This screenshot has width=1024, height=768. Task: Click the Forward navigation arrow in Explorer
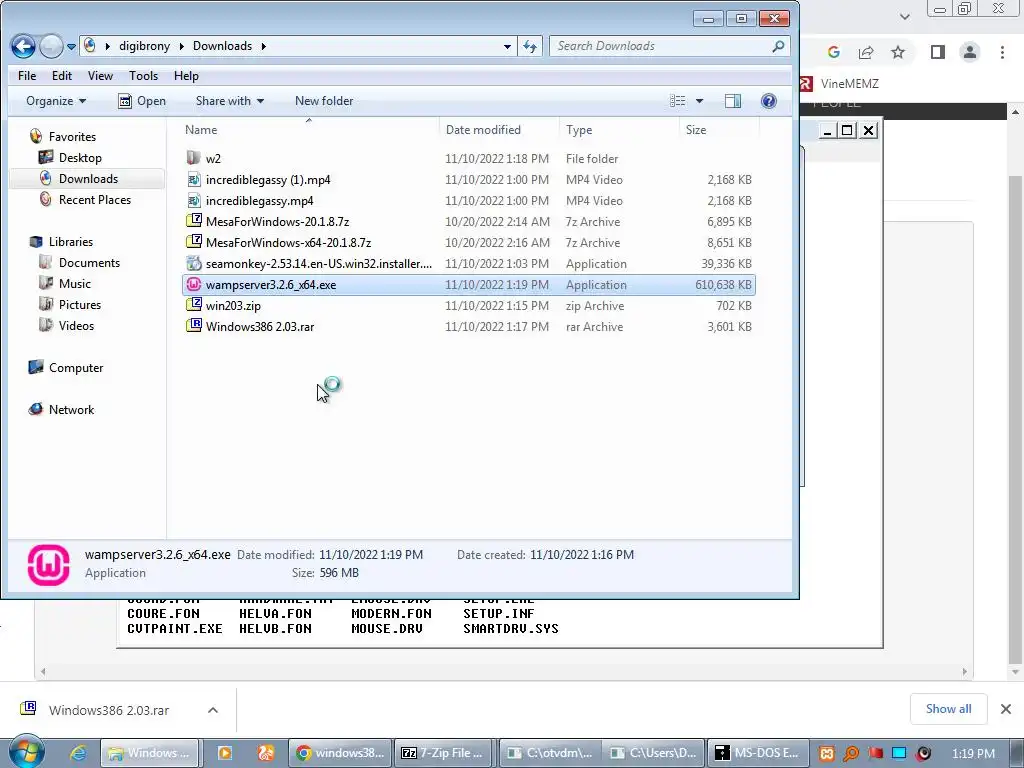point(51,46)
